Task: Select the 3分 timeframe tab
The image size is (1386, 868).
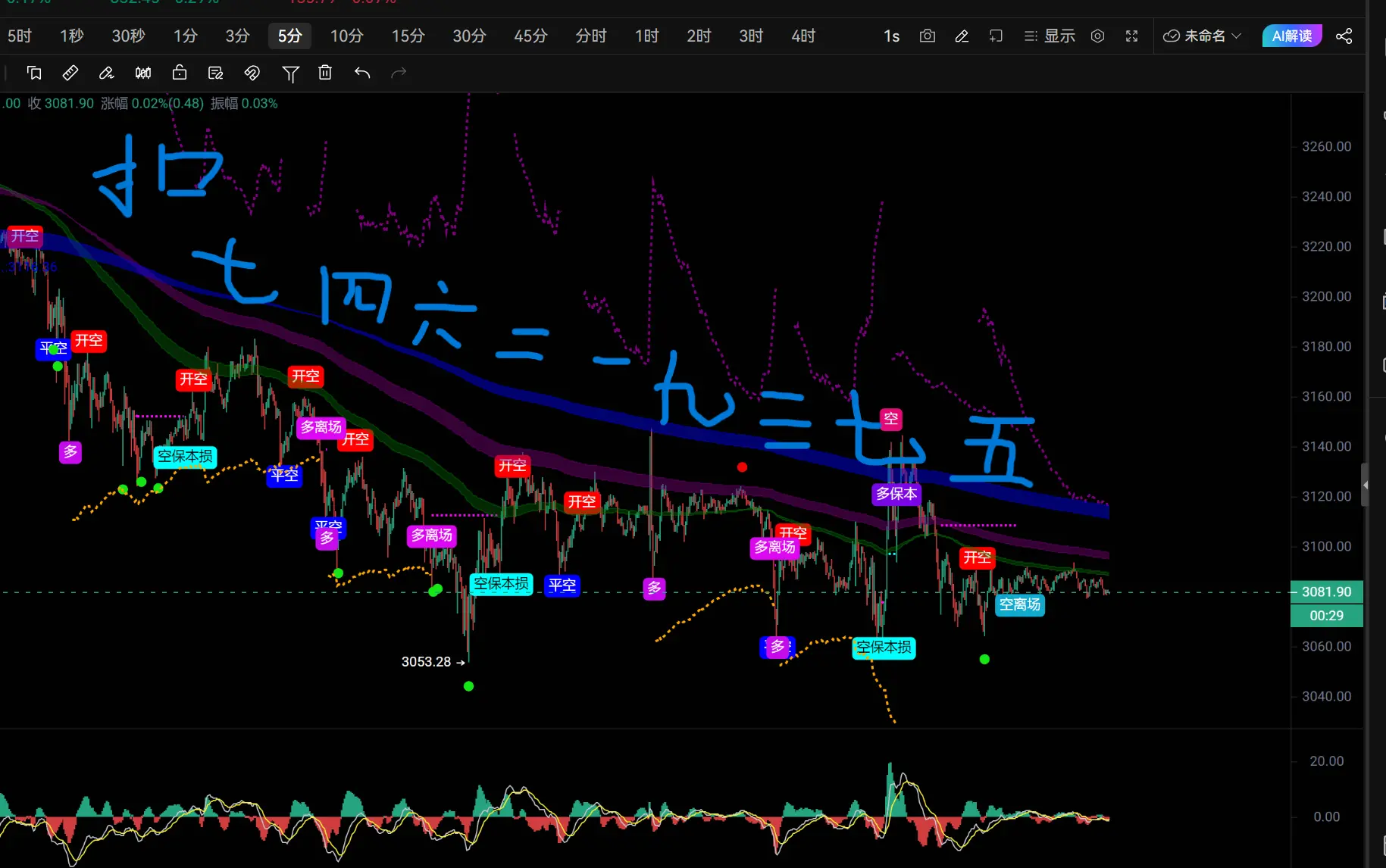Action: (238, 36)
